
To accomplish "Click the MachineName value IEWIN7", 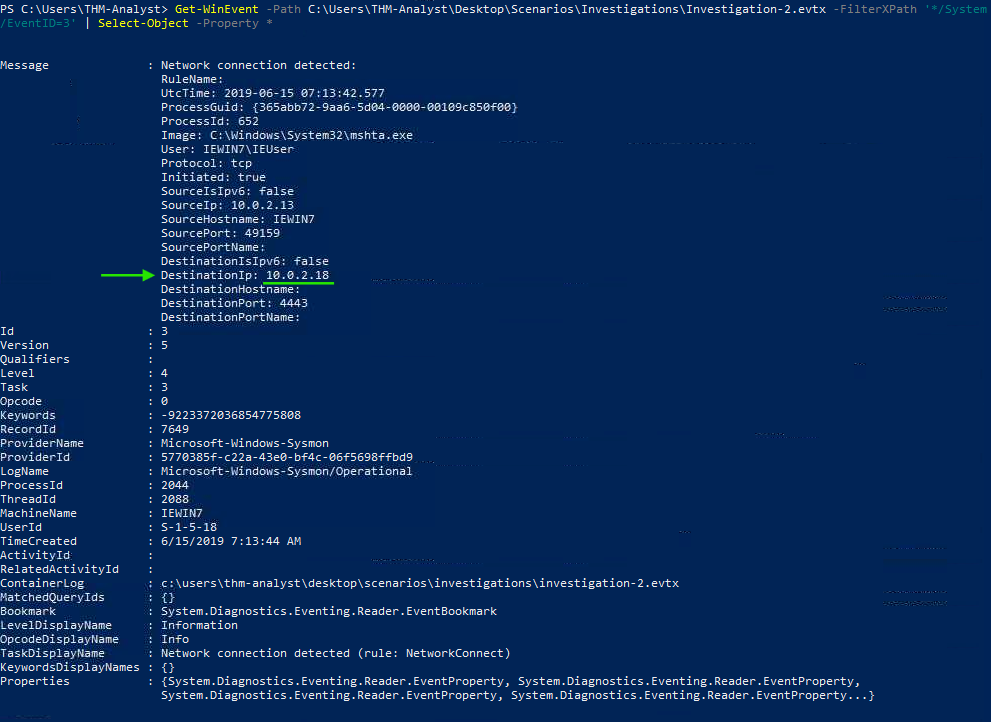I will coord(181,513).
